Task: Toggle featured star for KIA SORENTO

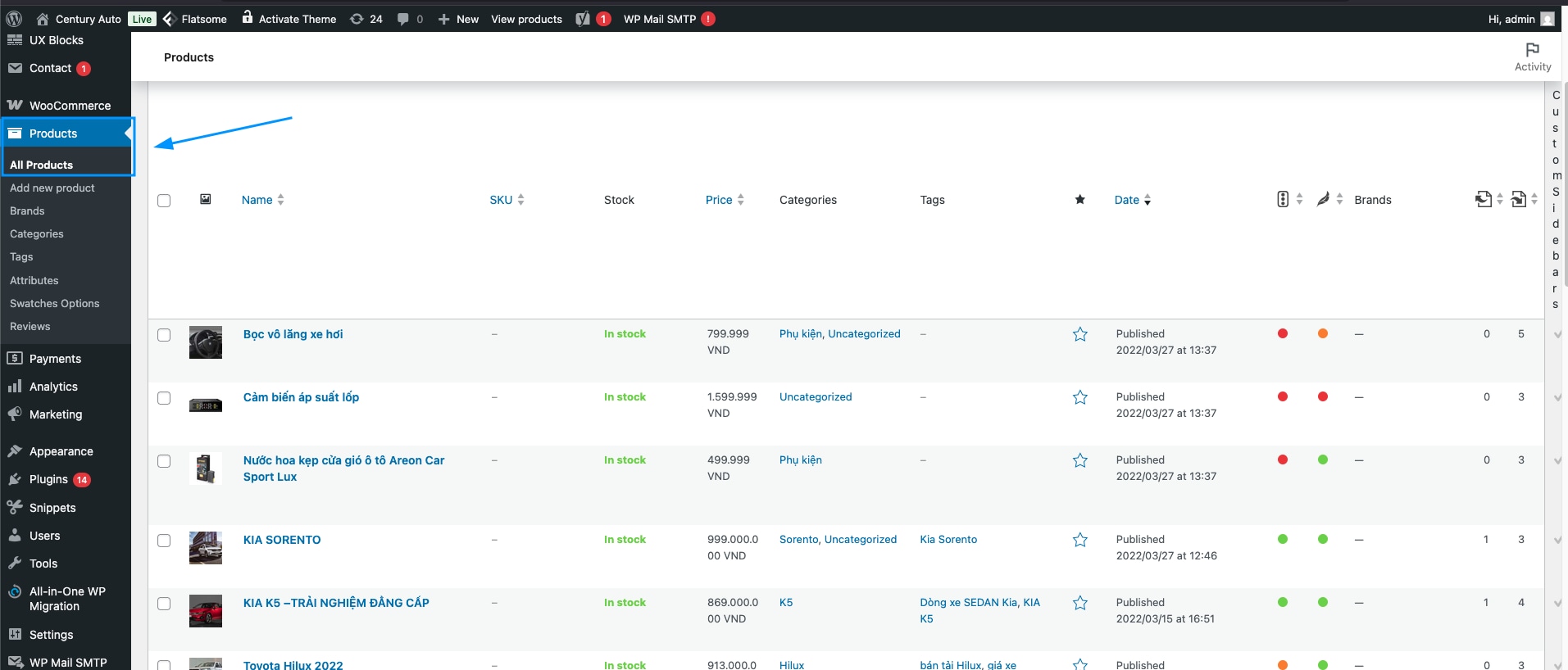Action: pos(1080,540)
